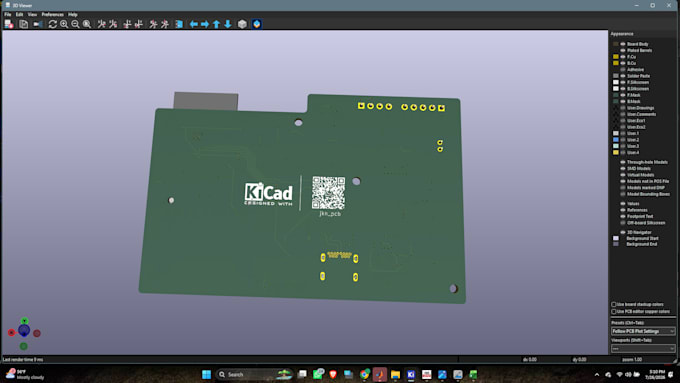Click the taskbar Search box
Viewport: 680px width, 383px height.
pos(254,374)
